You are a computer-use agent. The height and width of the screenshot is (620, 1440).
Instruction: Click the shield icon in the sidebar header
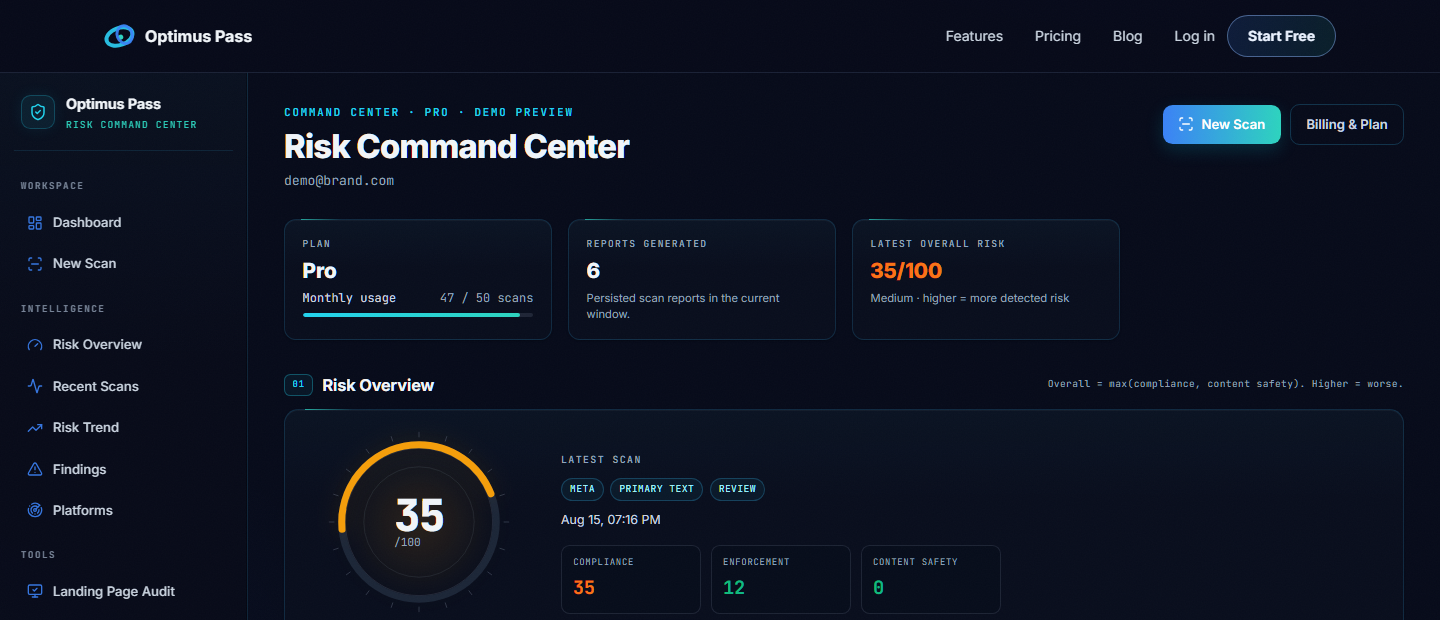coord(38,112)
